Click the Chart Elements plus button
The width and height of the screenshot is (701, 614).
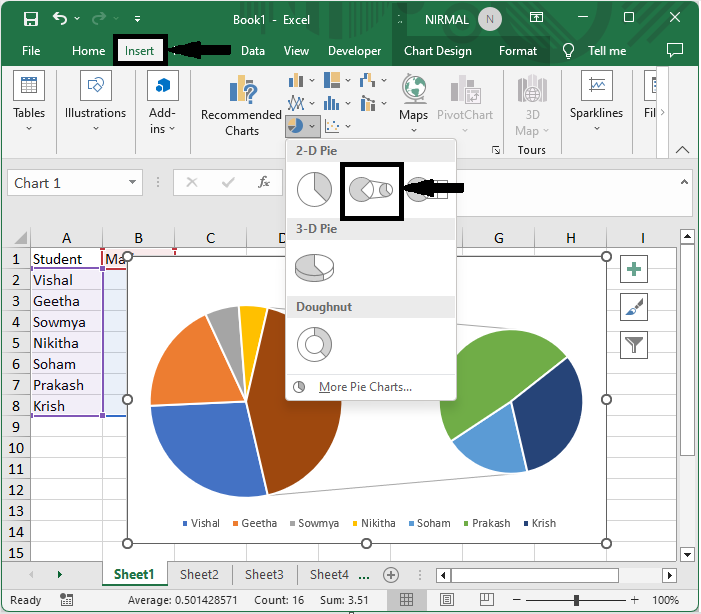(x=634, y=269)
